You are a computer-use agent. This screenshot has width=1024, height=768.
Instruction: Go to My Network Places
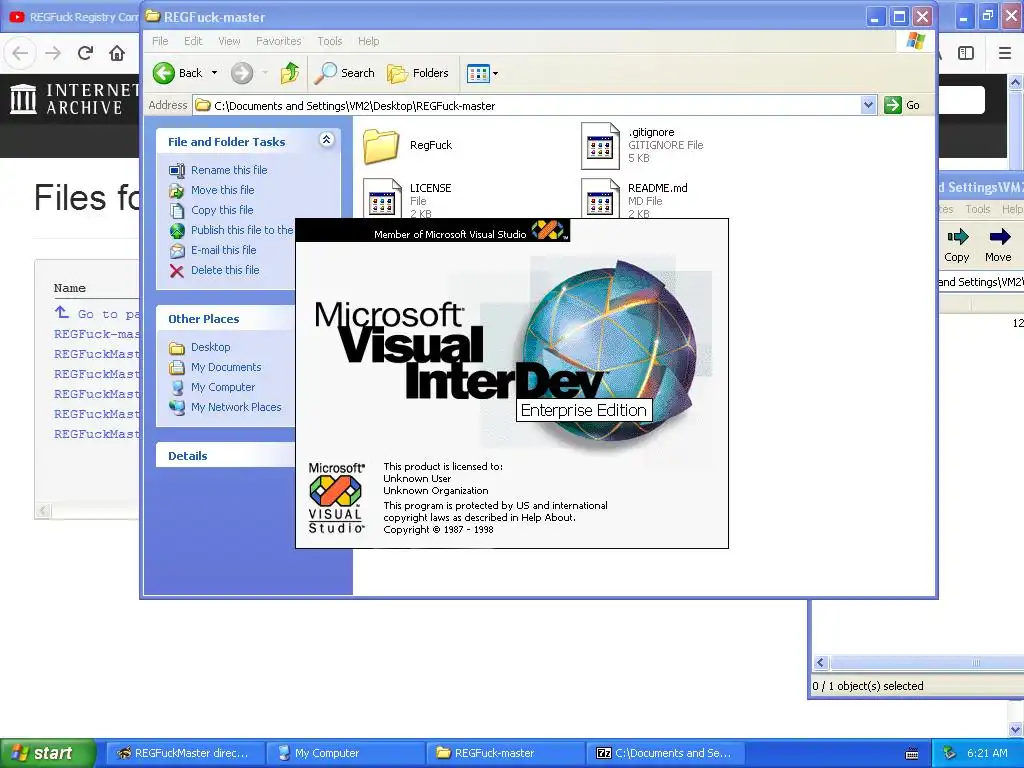(x=236, y=408)
